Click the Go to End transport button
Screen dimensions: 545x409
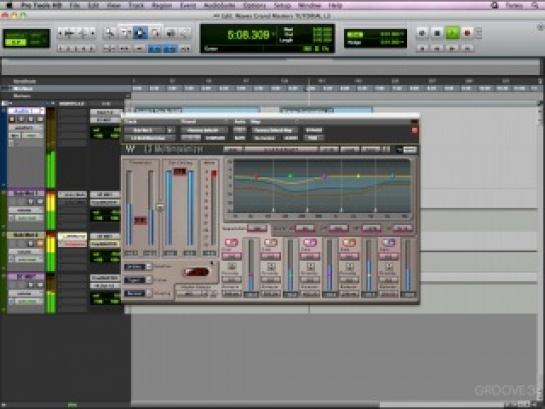pos(467,48)
